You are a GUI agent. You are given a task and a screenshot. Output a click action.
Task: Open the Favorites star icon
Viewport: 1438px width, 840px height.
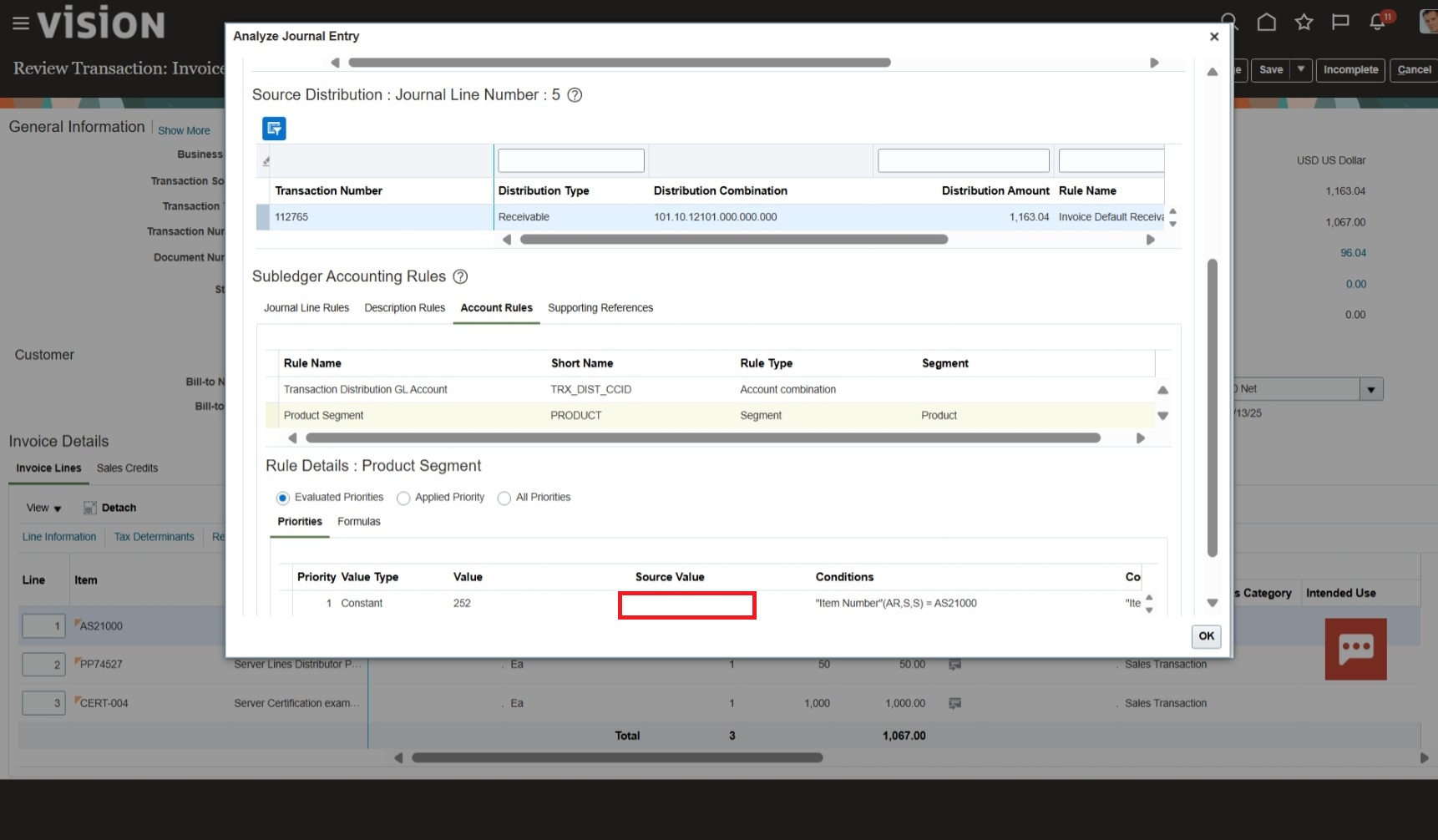[x=1304, y=23]
